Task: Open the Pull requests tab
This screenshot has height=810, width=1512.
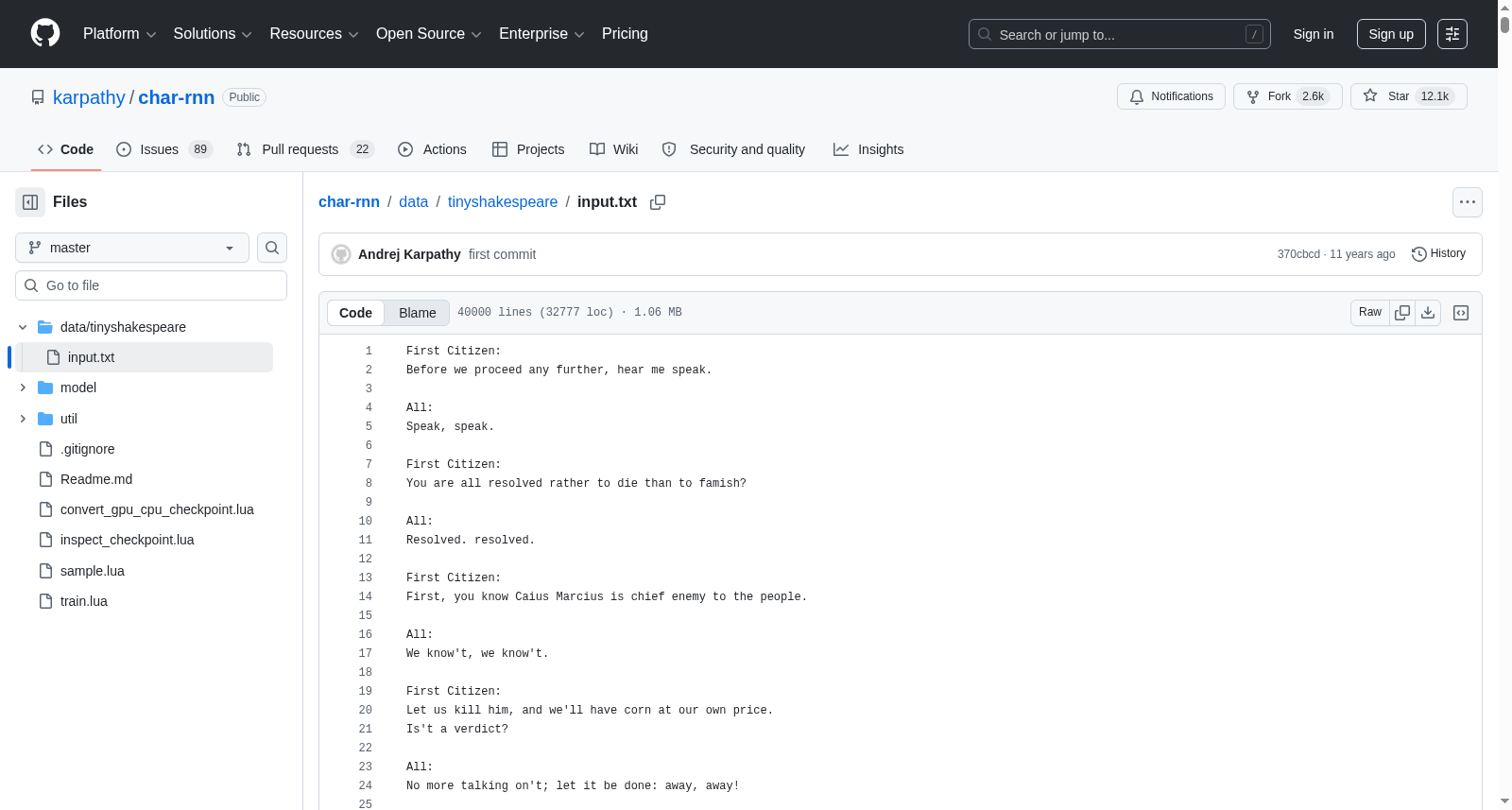Action: pyautogui.click(x=305, y=149)
